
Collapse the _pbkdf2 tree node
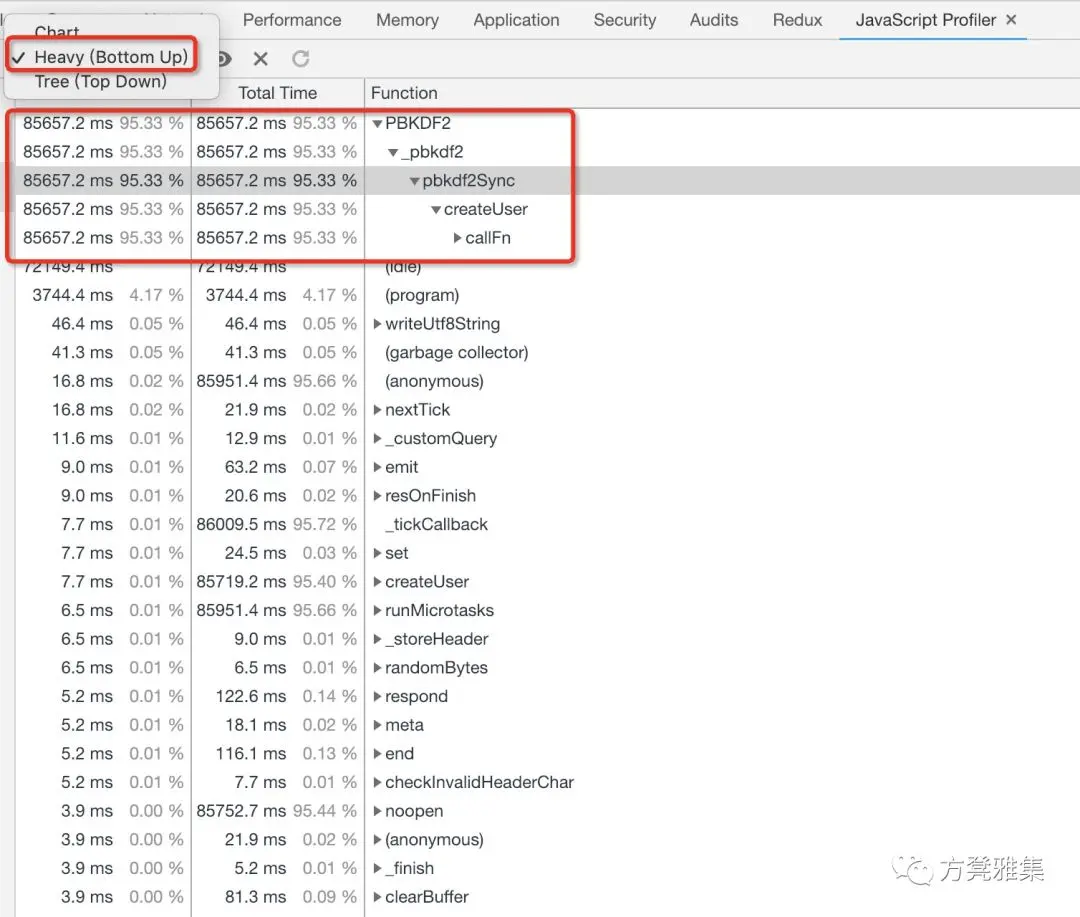[x=393, y=152]
